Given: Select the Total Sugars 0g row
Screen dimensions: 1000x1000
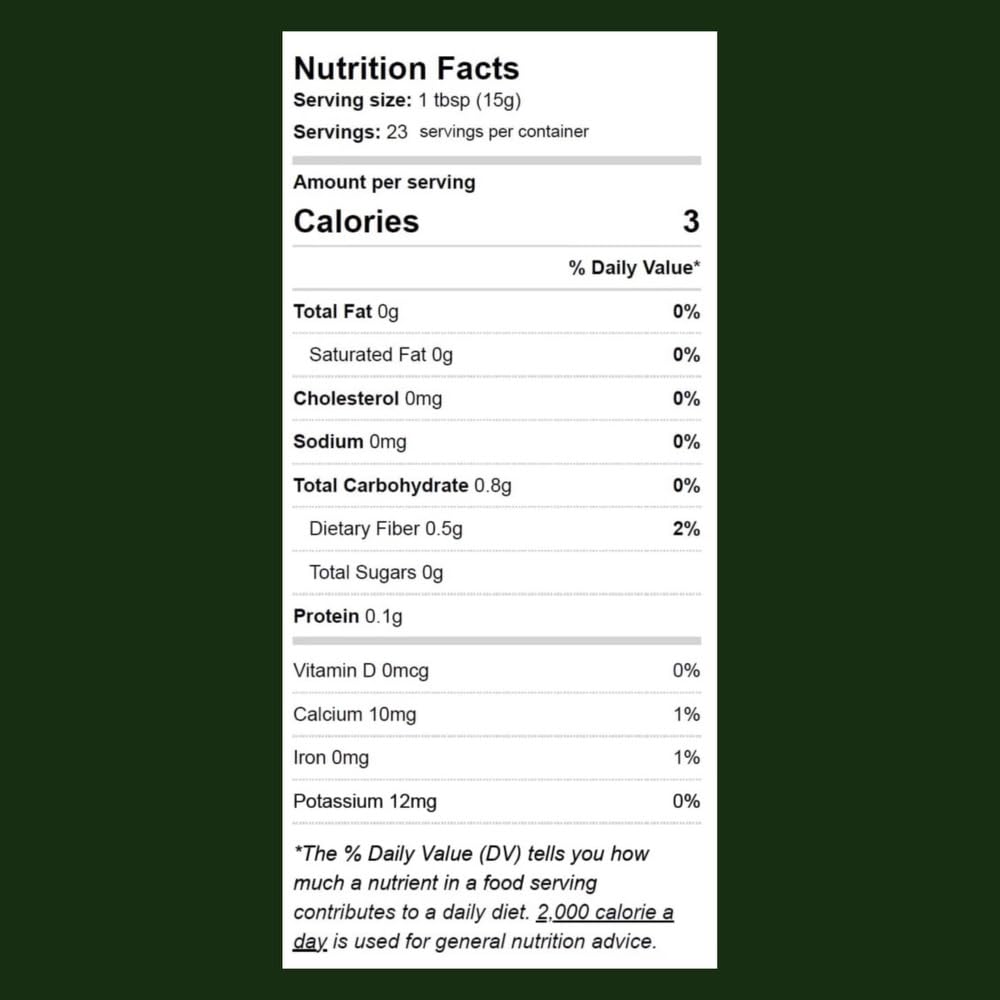Looking at the screenshot, I should 497,573.
